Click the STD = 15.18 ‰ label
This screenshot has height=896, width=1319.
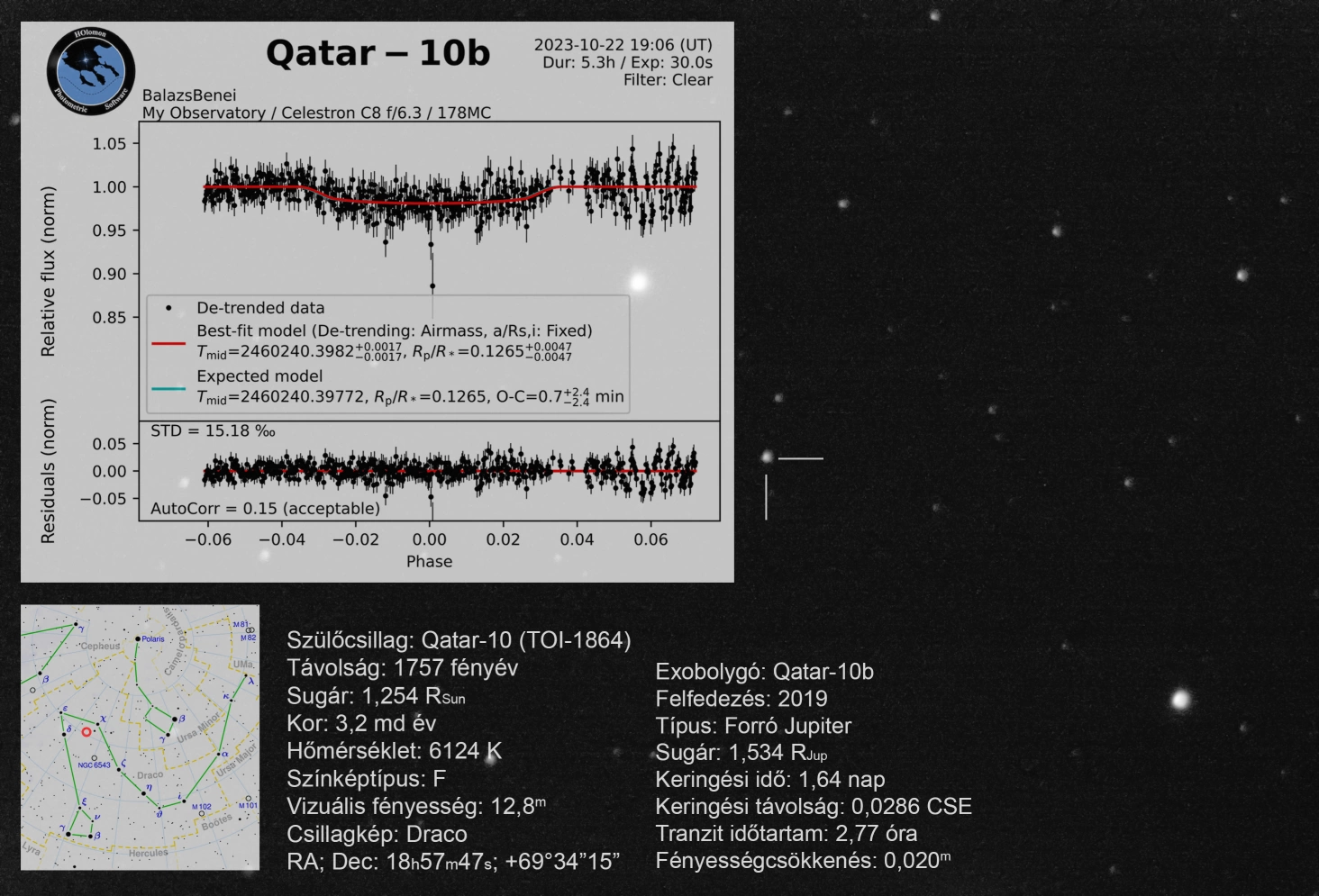[213, 431]
